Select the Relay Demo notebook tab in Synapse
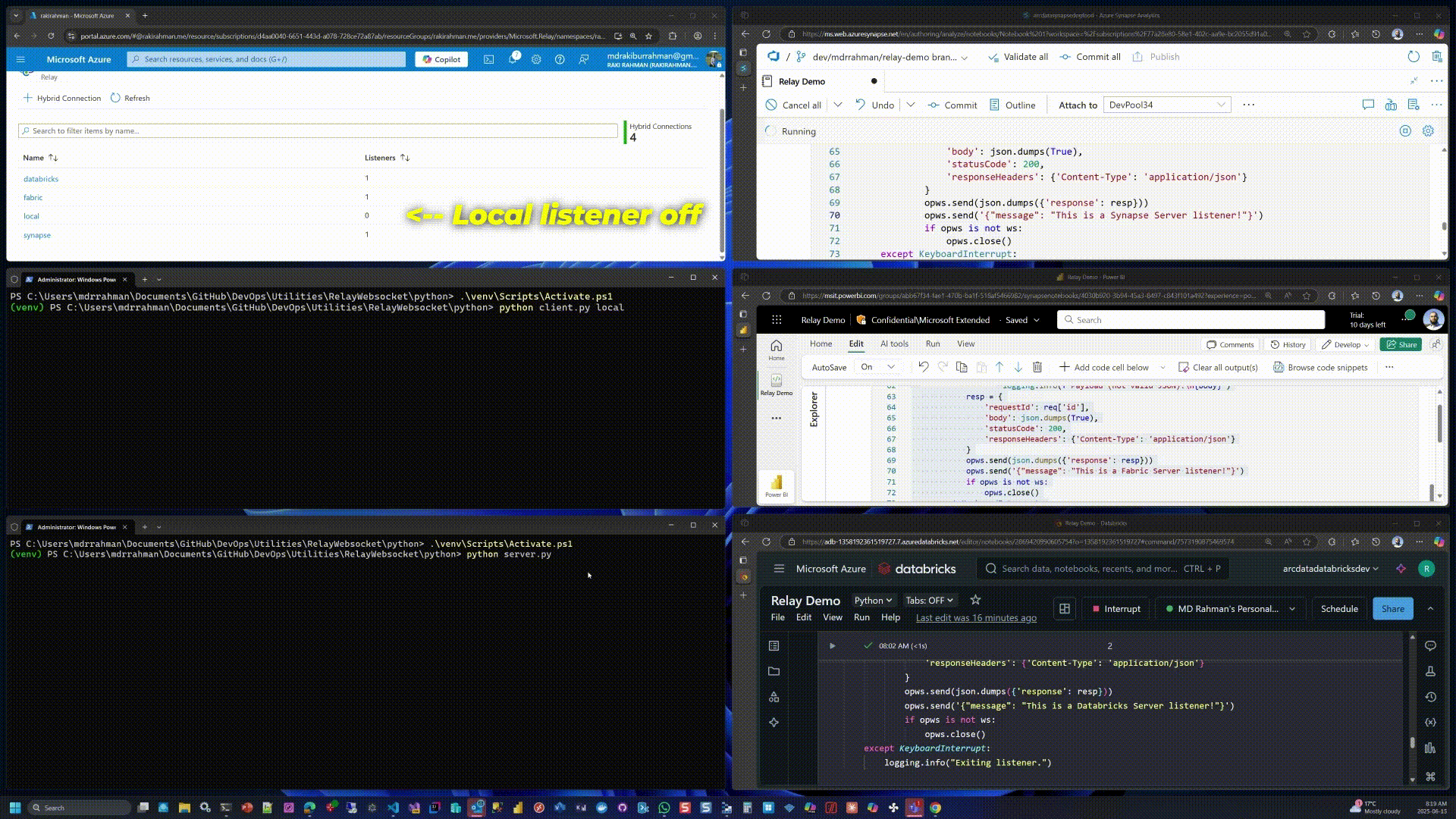 [x=802, y=81]
